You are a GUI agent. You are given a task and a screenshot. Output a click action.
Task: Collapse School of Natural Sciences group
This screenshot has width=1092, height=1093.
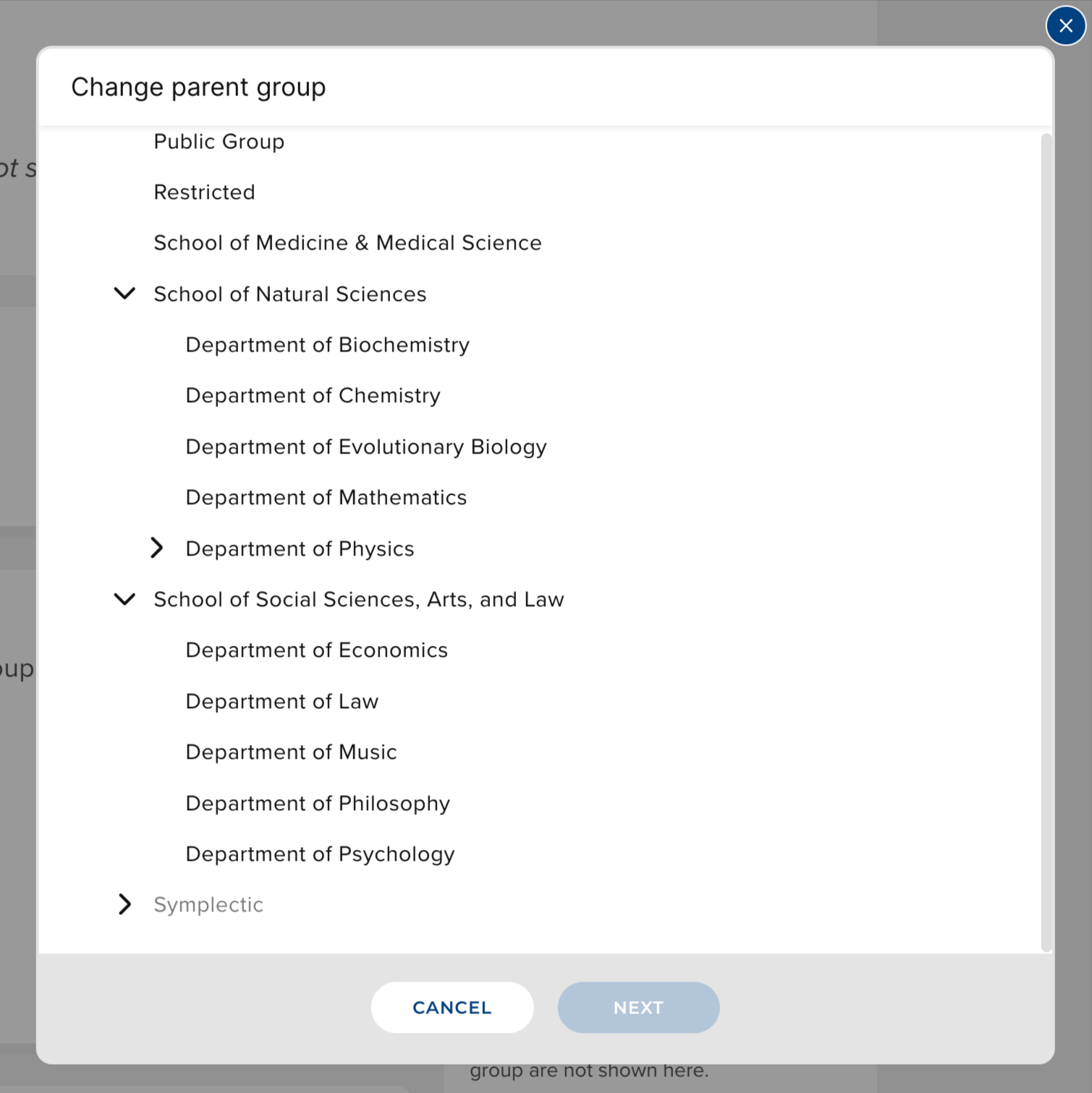click(125, 294)
